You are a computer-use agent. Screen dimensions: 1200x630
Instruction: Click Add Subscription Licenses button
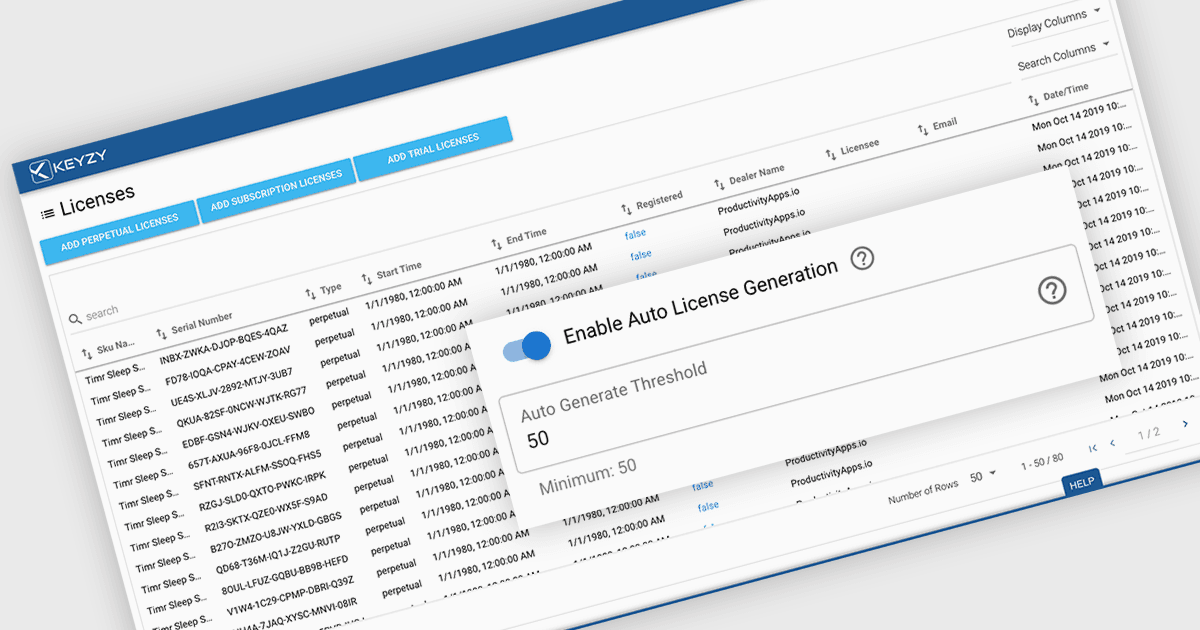pos(276,189)
